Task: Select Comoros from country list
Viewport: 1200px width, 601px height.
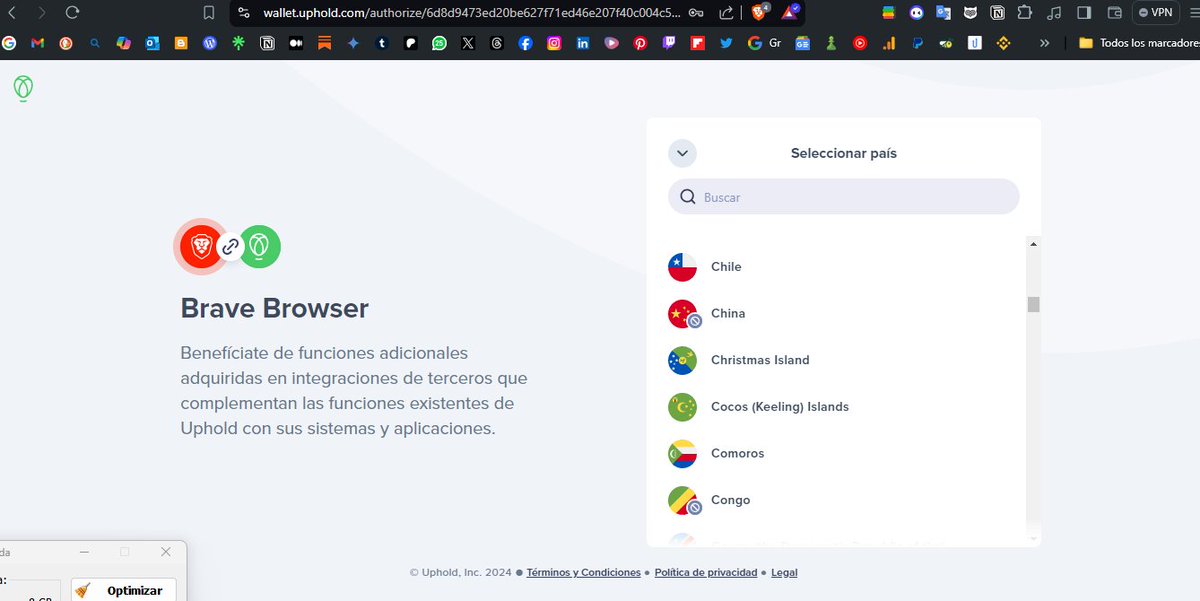Action: [x=846, y=453]
